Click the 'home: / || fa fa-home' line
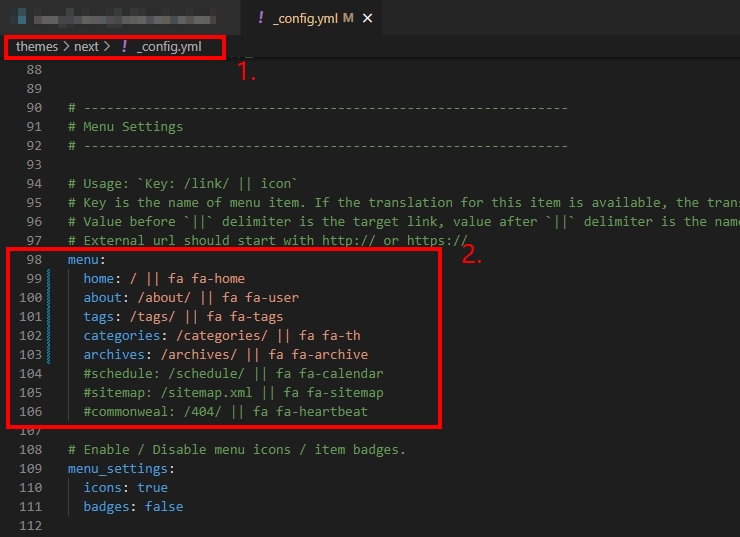Screen dimensions: 740x537 click(x=164, y=278)
